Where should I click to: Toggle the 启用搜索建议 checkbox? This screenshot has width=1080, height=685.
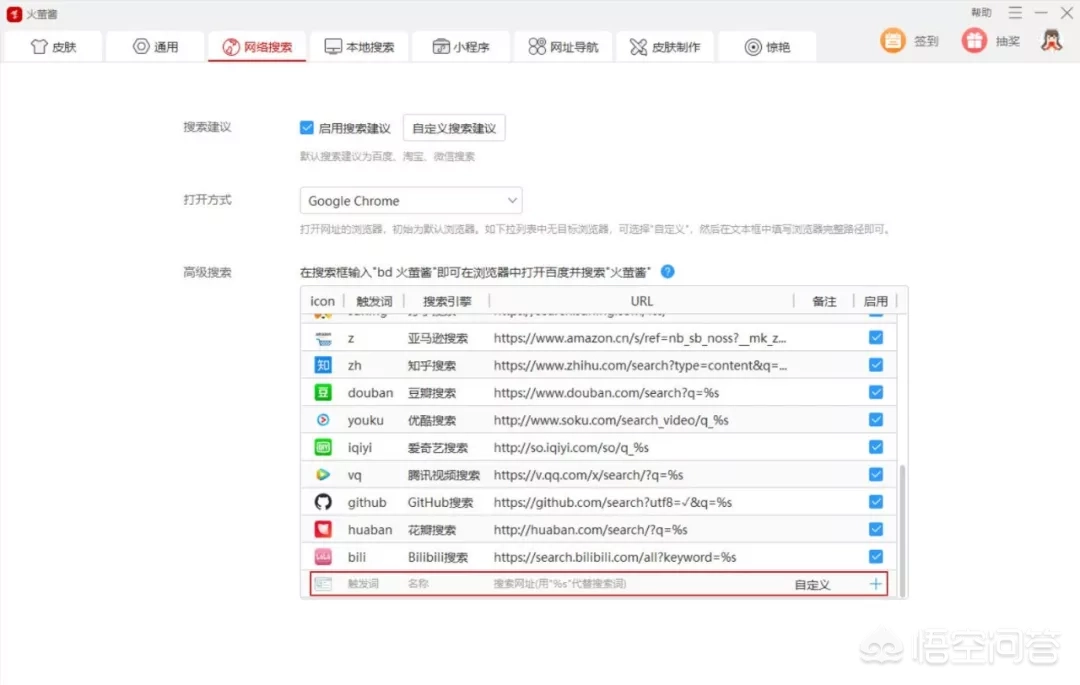(307, 128)
